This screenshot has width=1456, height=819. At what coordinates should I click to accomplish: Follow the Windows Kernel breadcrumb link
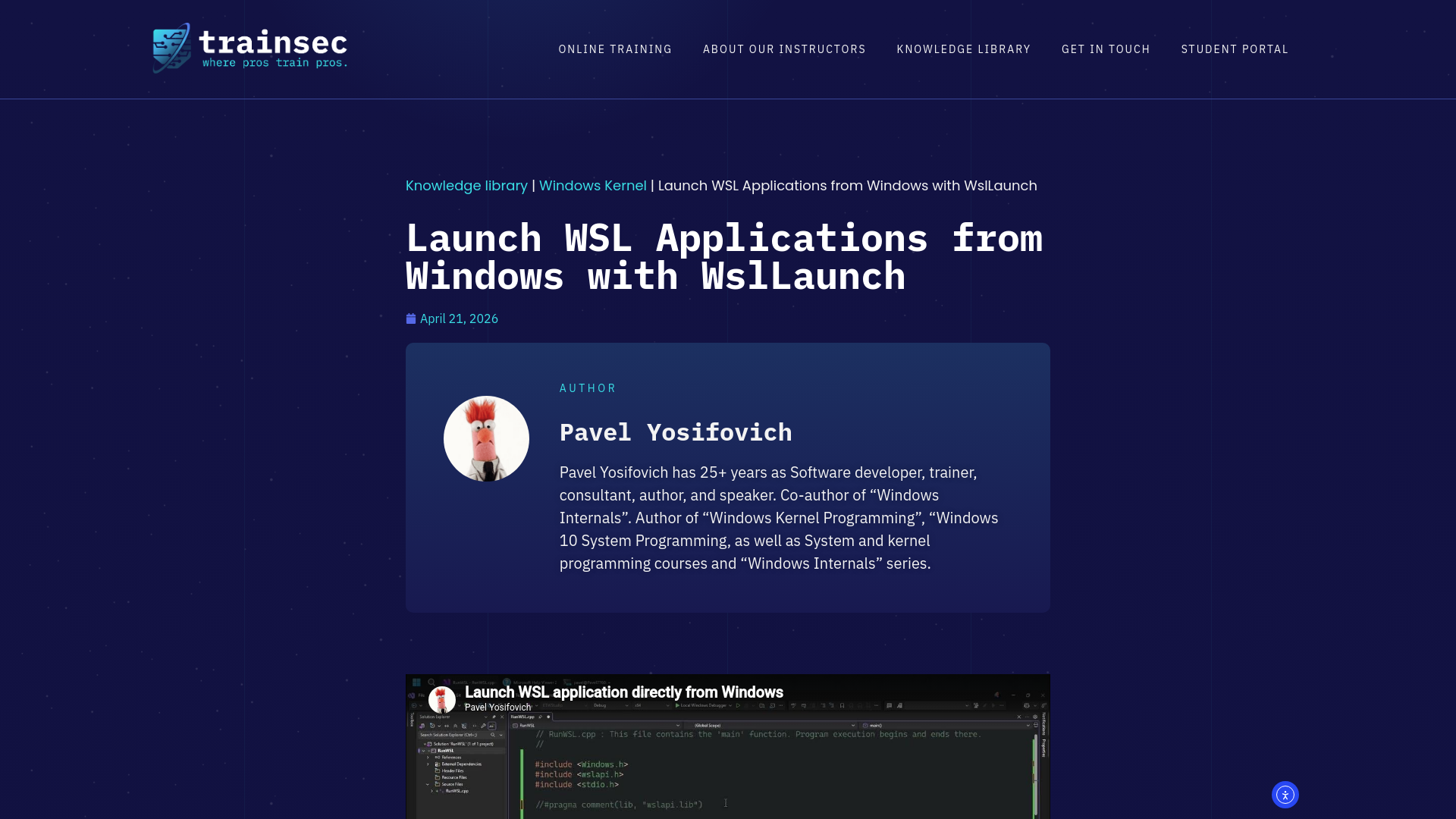(592, 186)
